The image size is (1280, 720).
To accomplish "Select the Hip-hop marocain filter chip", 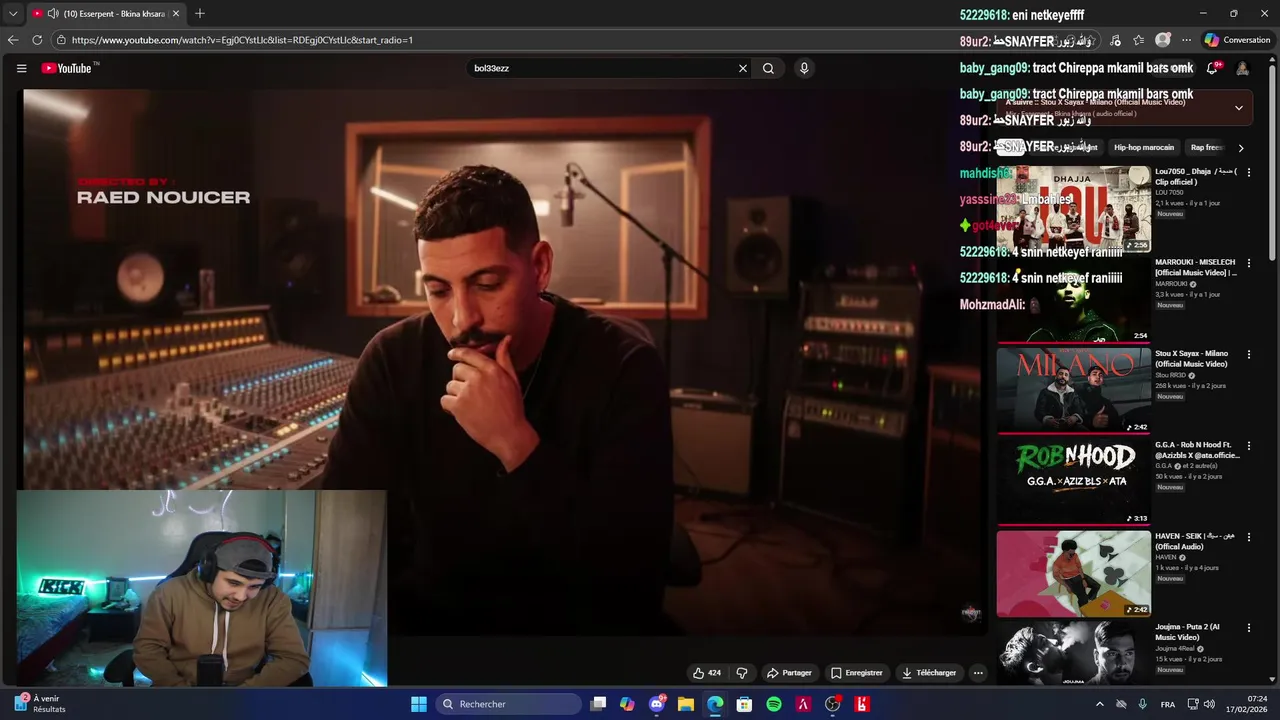I will 1143,147.
